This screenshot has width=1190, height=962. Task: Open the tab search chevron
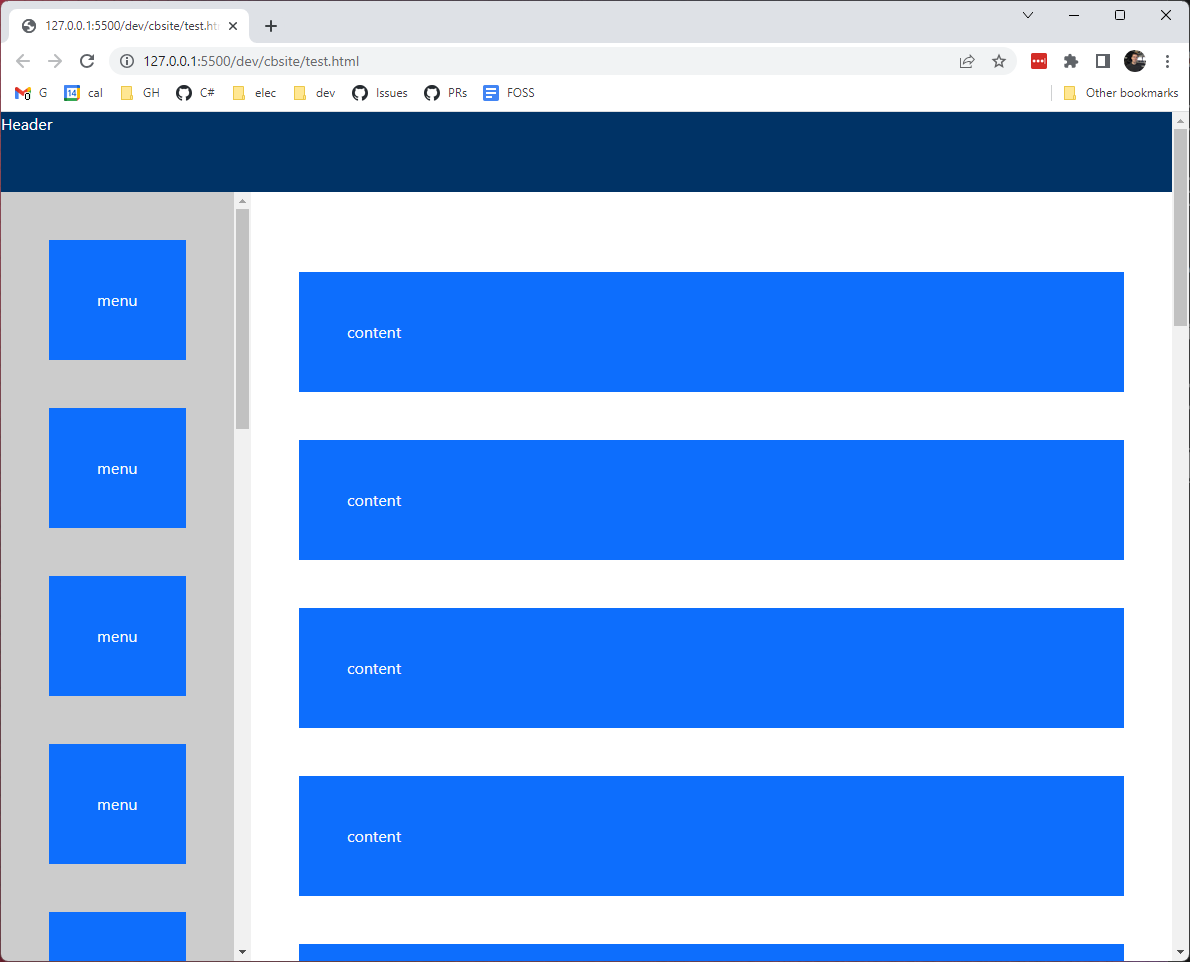[x=1028, y=15]
